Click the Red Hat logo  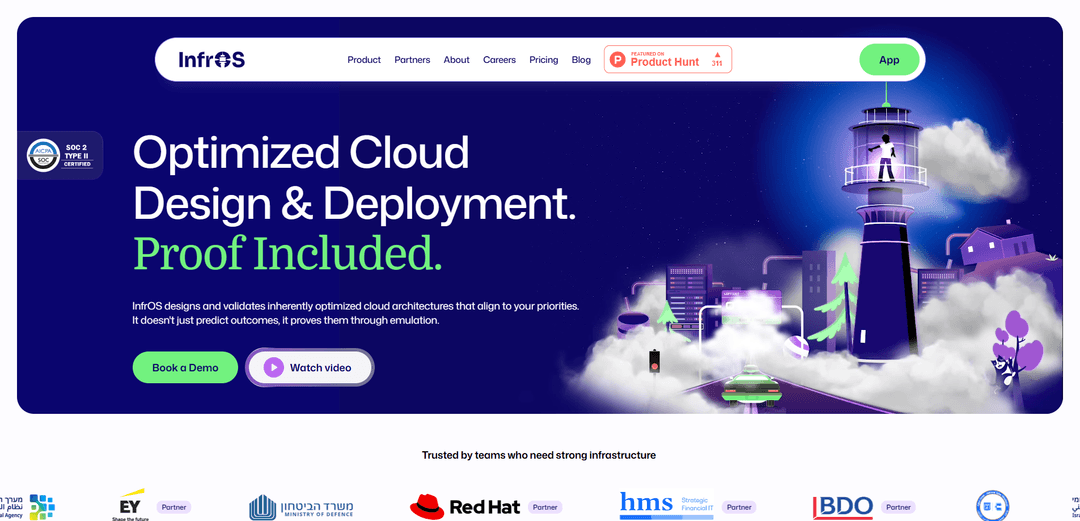pos(466,507)
